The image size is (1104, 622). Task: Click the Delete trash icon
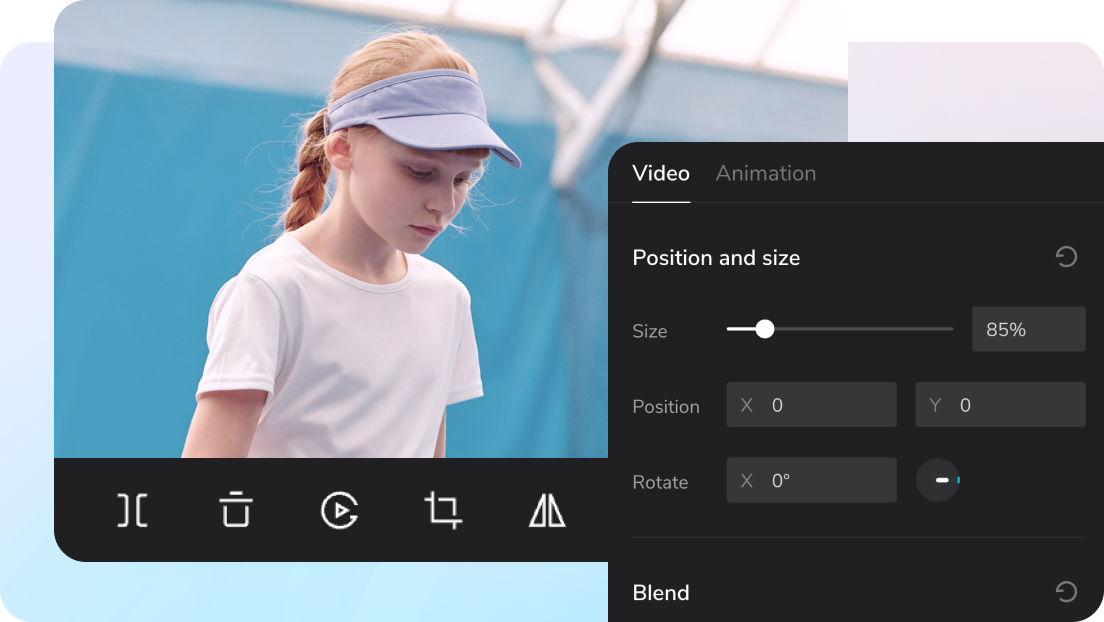click(236, 510)
